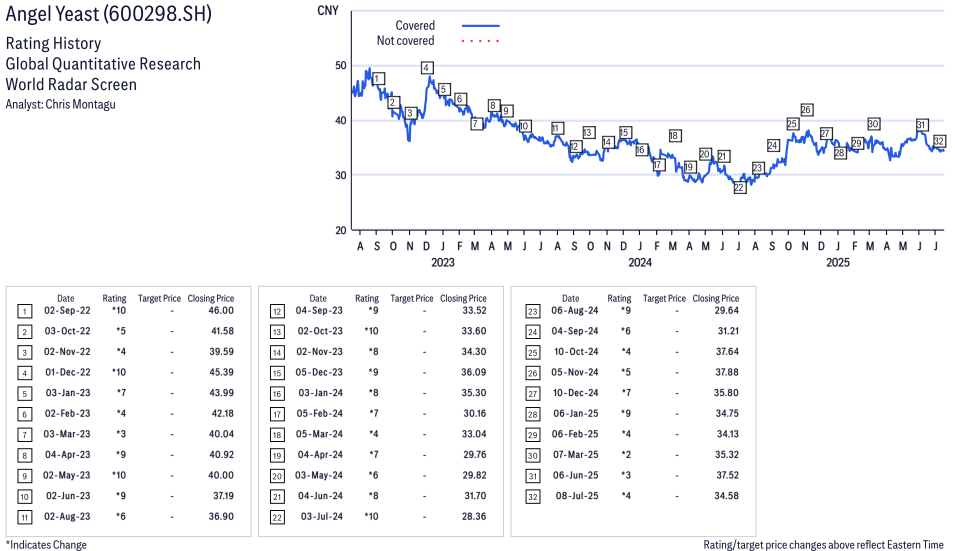
Task: Click the closing price 29.64
Action: (727, 311)
